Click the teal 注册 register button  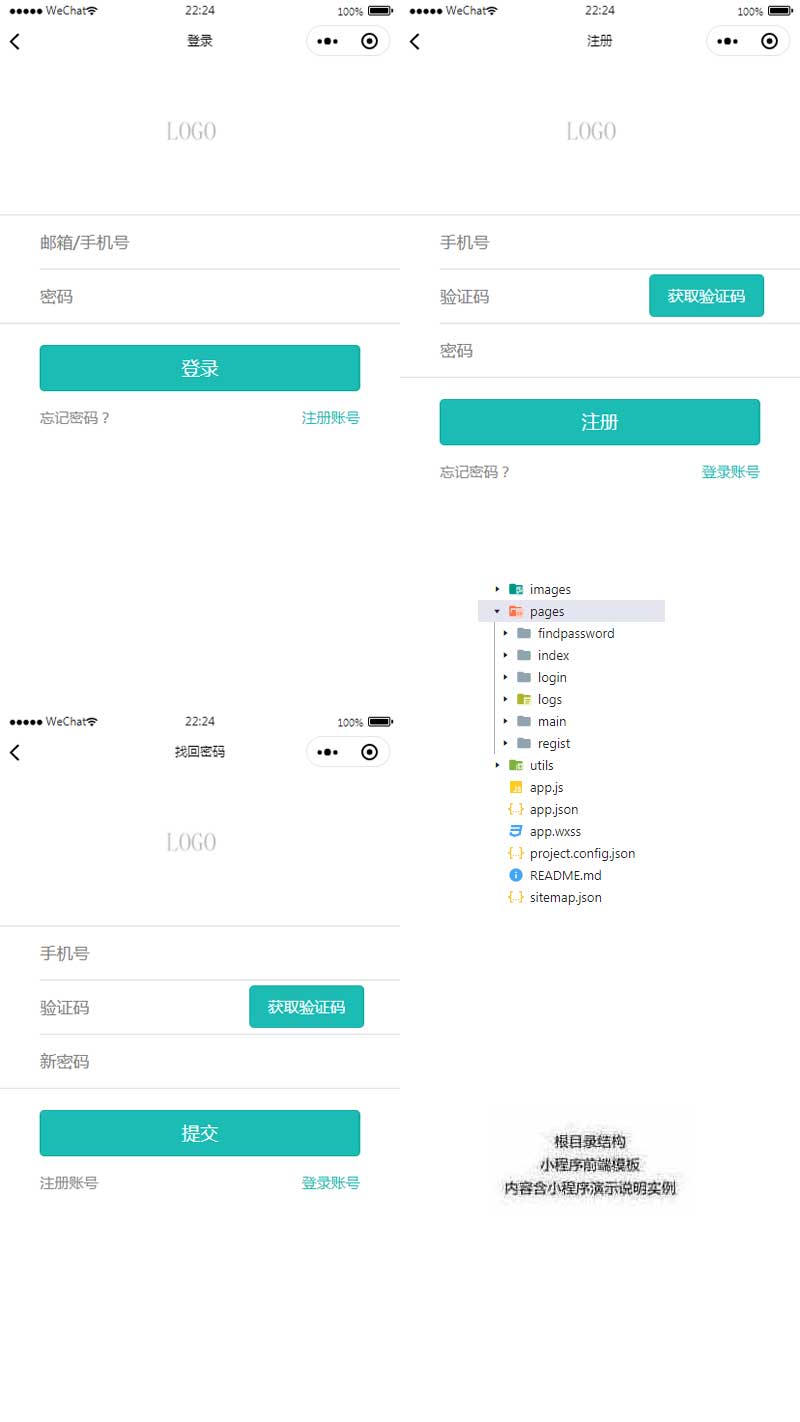(600, 422)
